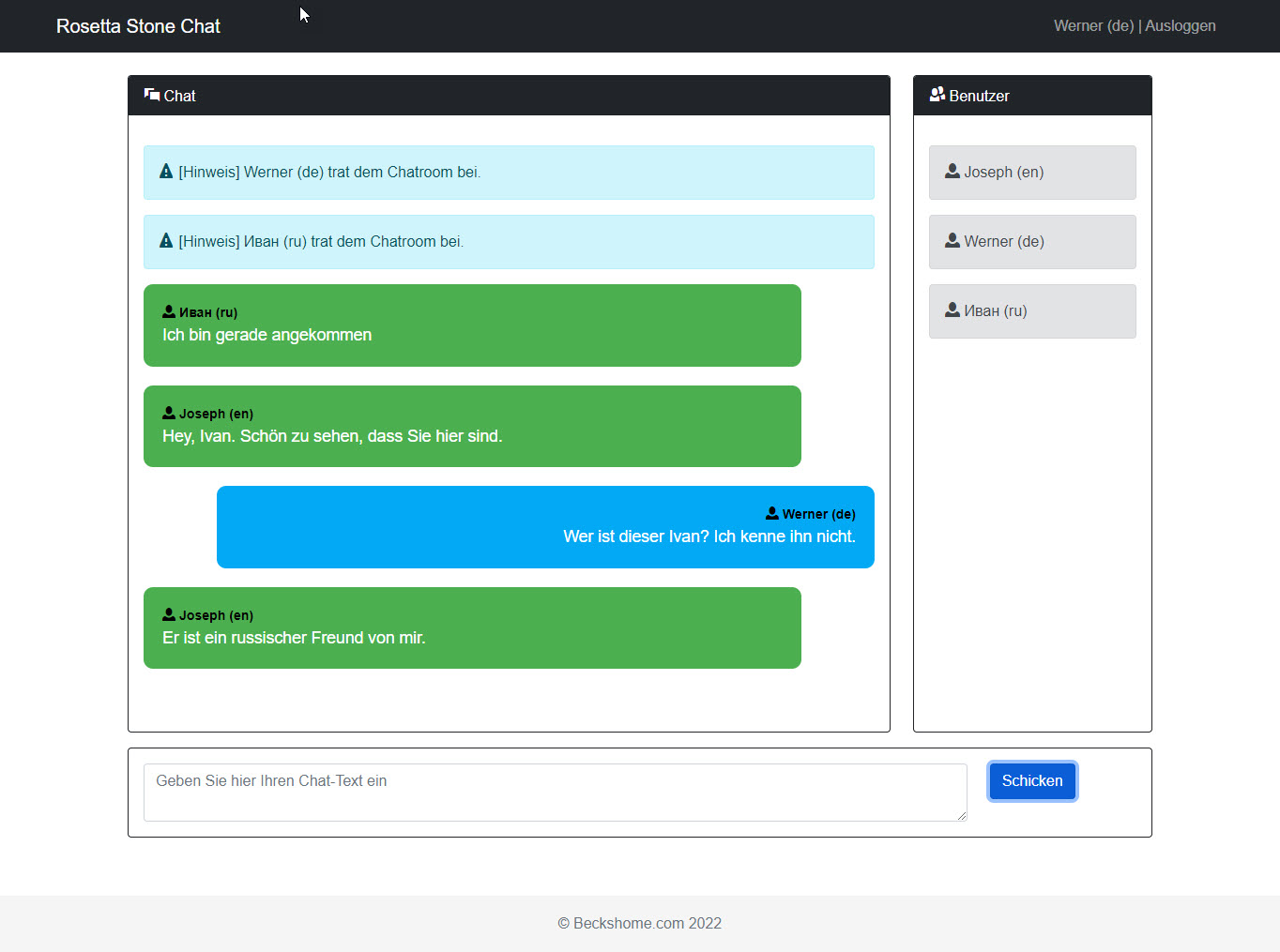This screenshot has width=1280, height=952.
Task: Click the user icon beside Иван (ru) in list
Action: (x=952, y=310)
